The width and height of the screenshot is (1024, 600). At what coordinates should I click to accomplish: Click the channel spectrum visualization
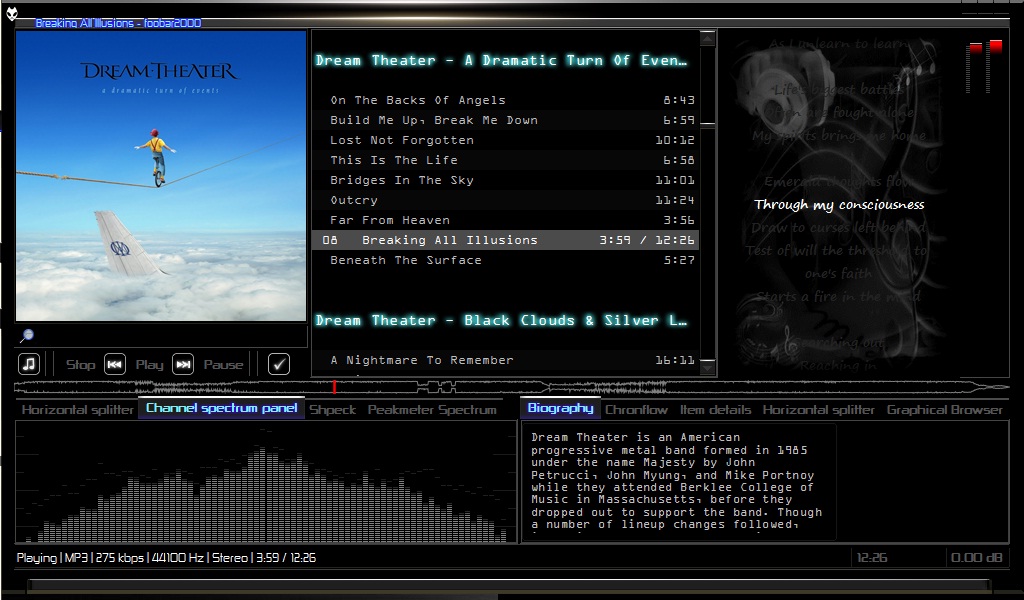point(266,482)
